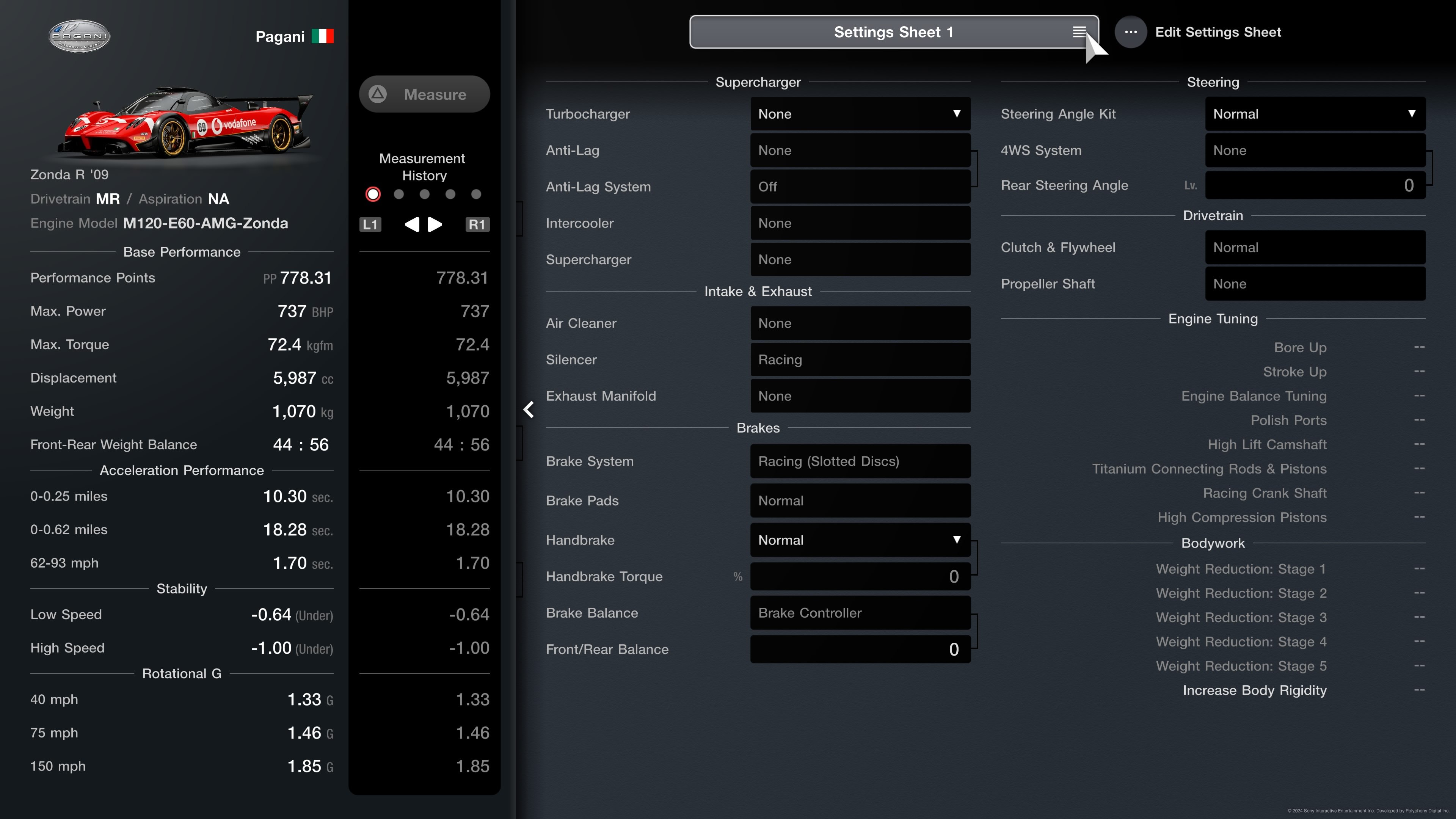Viewport: 1456px width, 819px height.
Task: Toggle the Anti-Lag System Off field
Action: (x=860, y=187)
